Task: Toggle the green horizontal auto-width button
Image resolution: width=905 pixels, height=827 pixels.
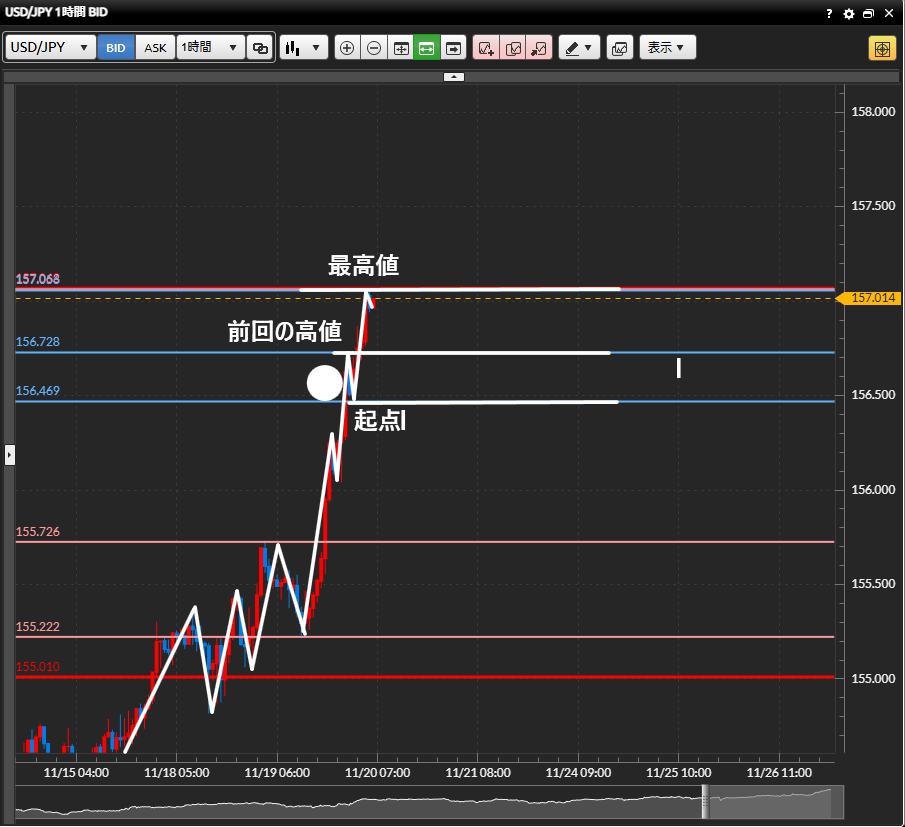Action: 427,48
